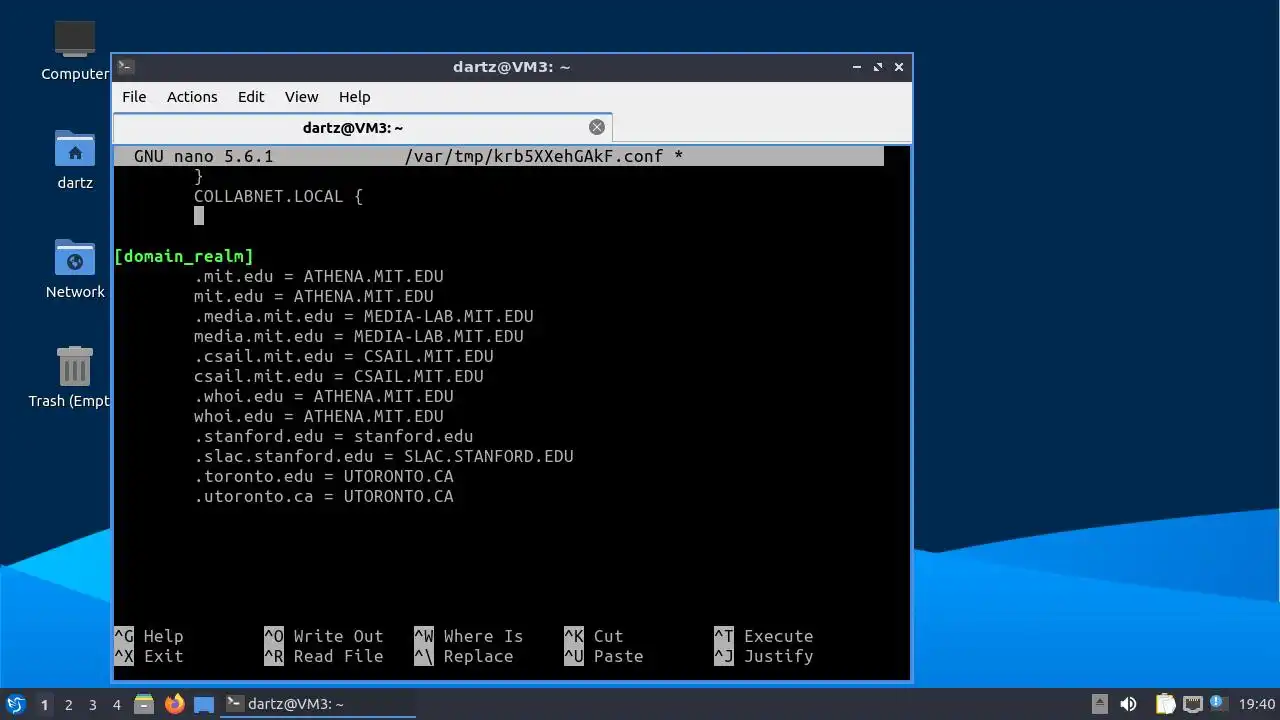Image resolution: width=1280 pixels, height=720 pixels.
Task: Open the Computer desktop icon
Action: tap(75, 40)
